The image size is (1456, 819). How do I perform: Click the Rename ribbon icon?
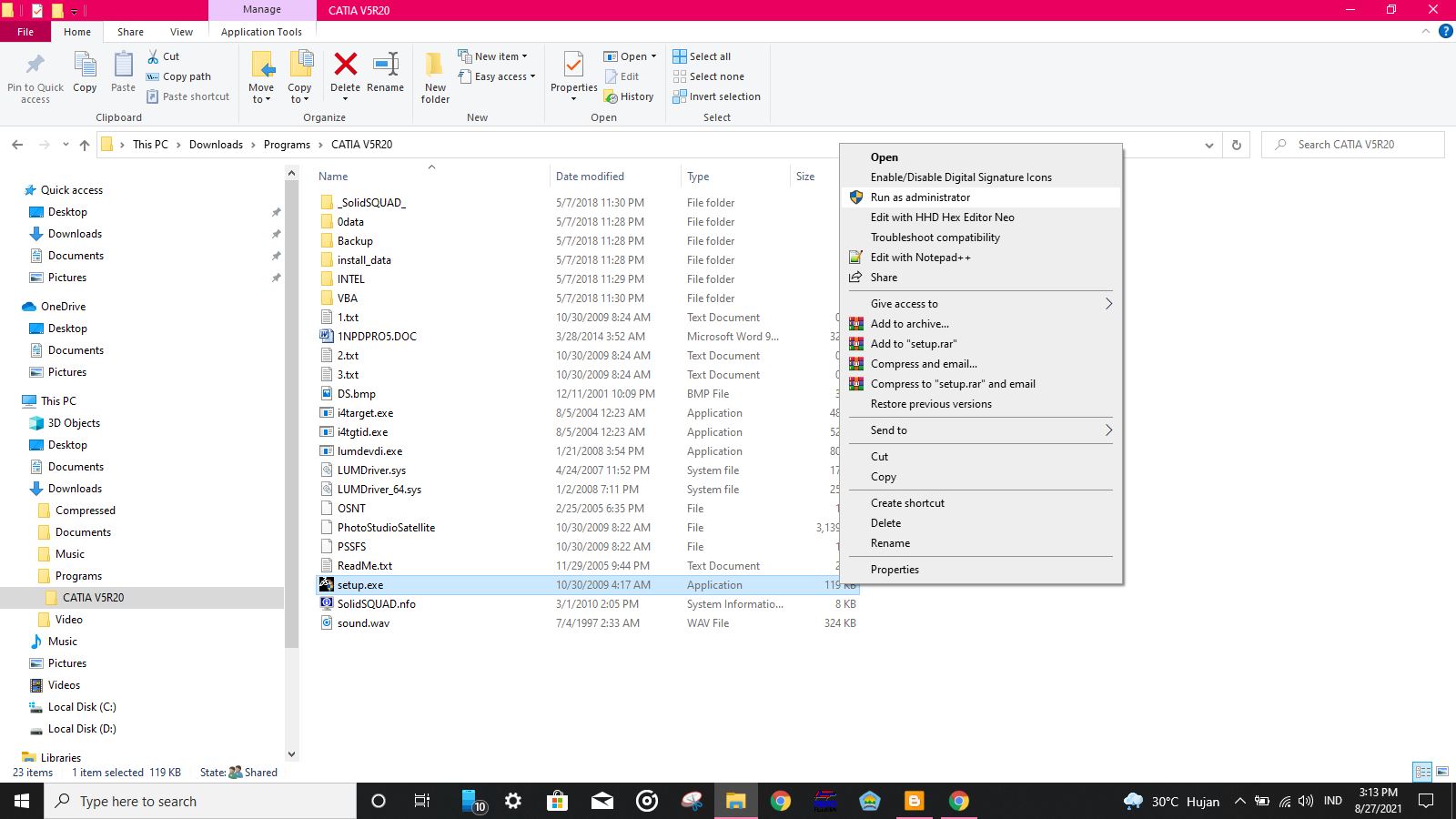[386, 64]
